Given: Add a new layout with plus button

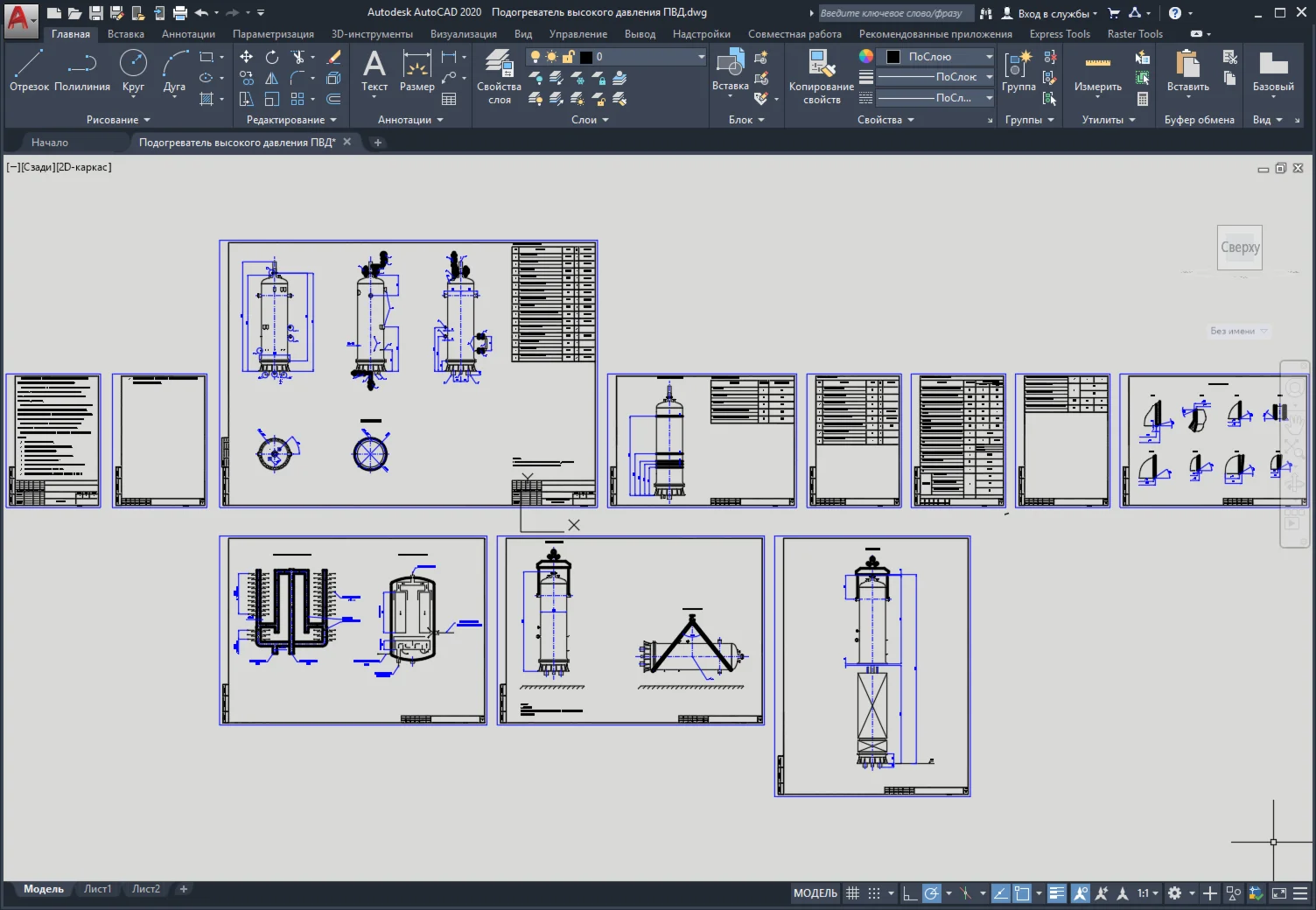Looking at the screenshot, I should click(x=184, y=889).
